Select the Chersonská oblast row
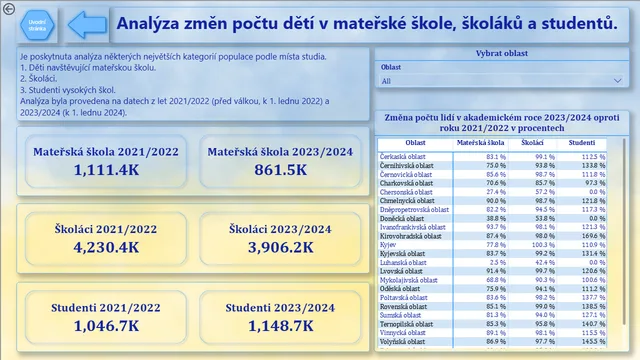The image size is (640, 360). pyautogui.click(x=492, y=192)
